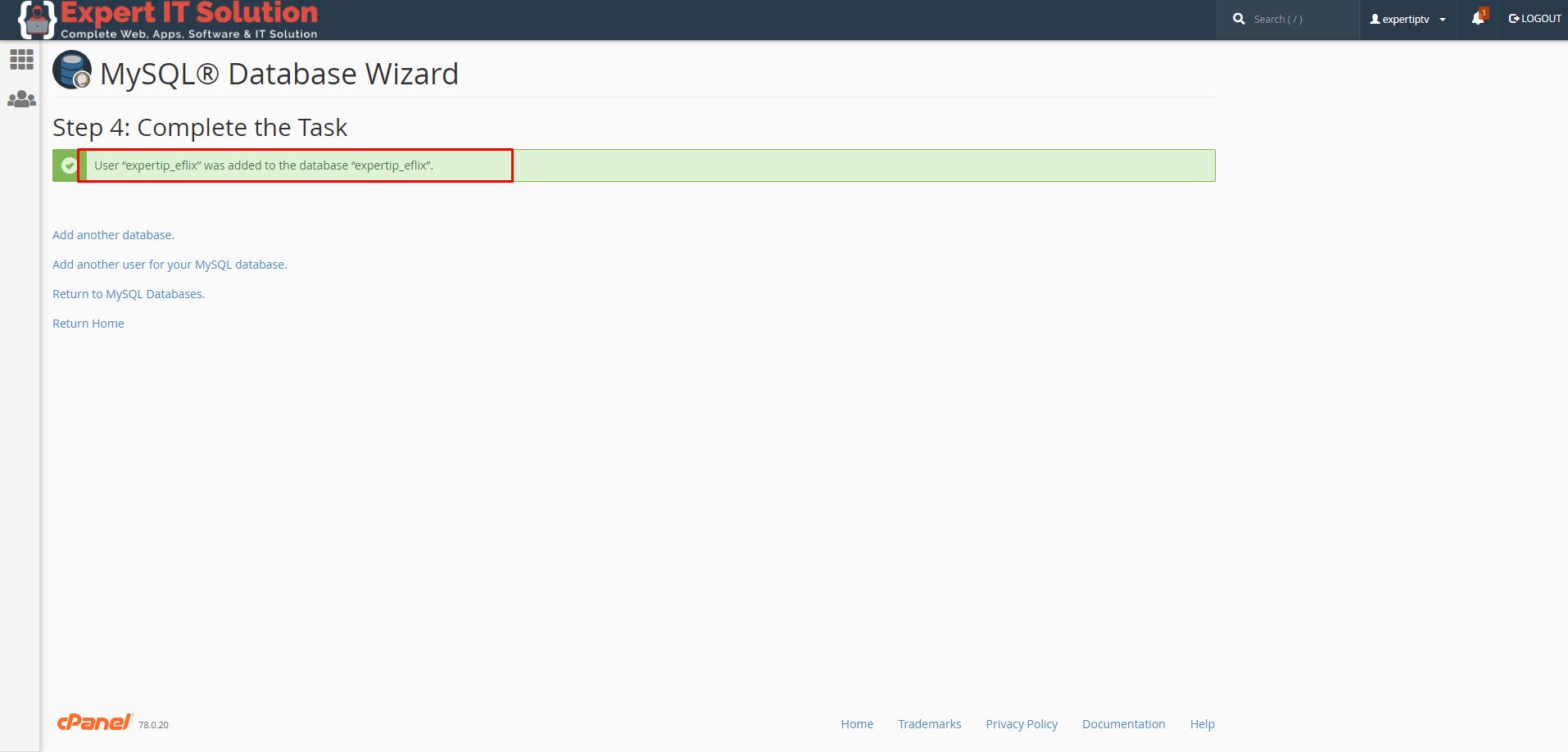Click the Expert IT Solution logo

[168, 20]
